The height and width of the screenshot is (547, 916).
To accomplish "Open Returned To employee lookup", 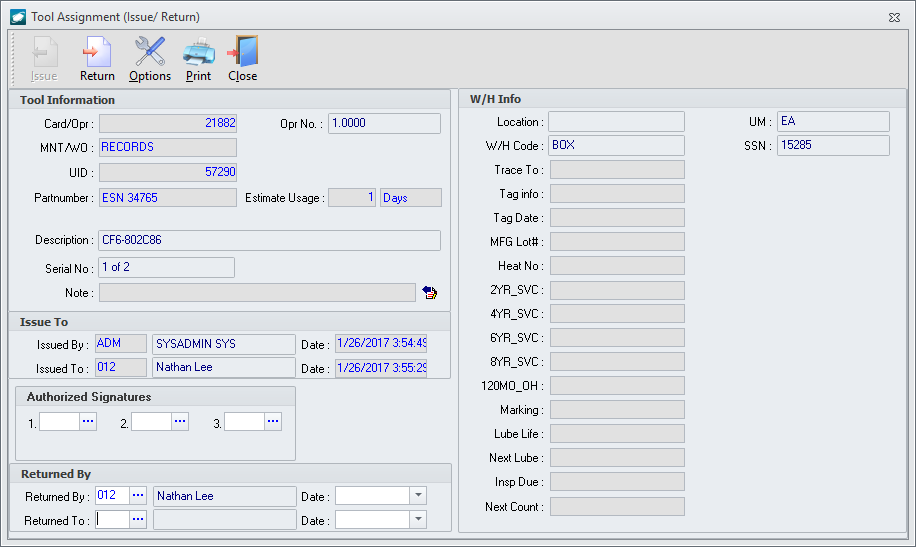I will click(x=138, y=520).
